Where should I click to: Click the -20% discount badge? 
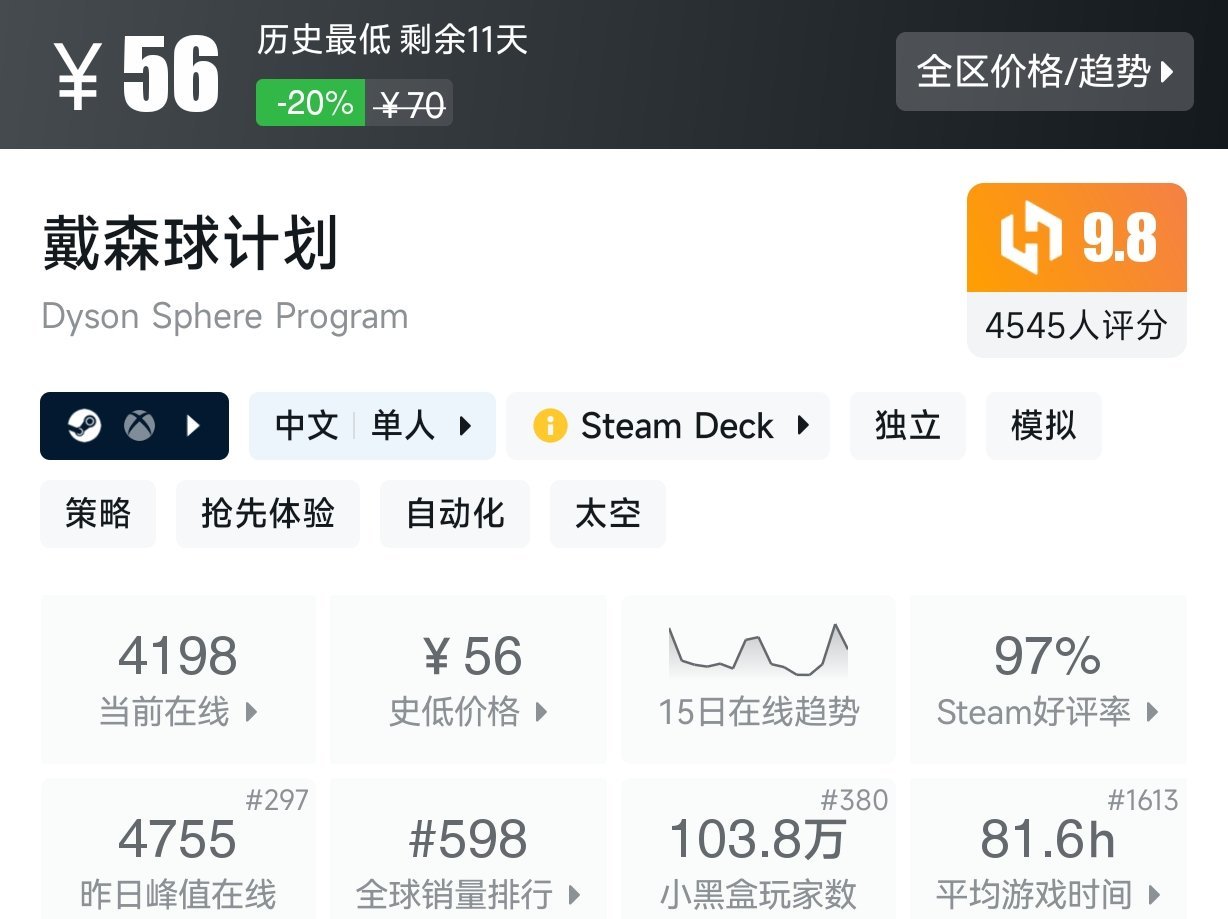(x=311, y=103)
